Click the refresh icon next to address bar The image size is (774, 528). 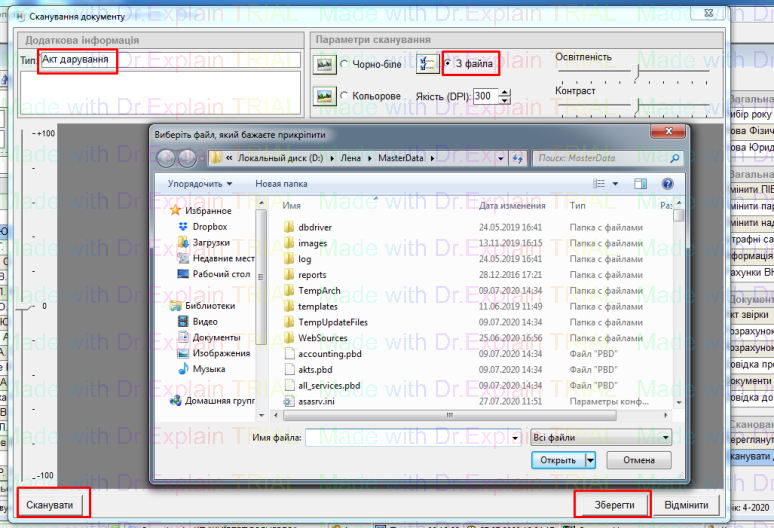[517, 158]
